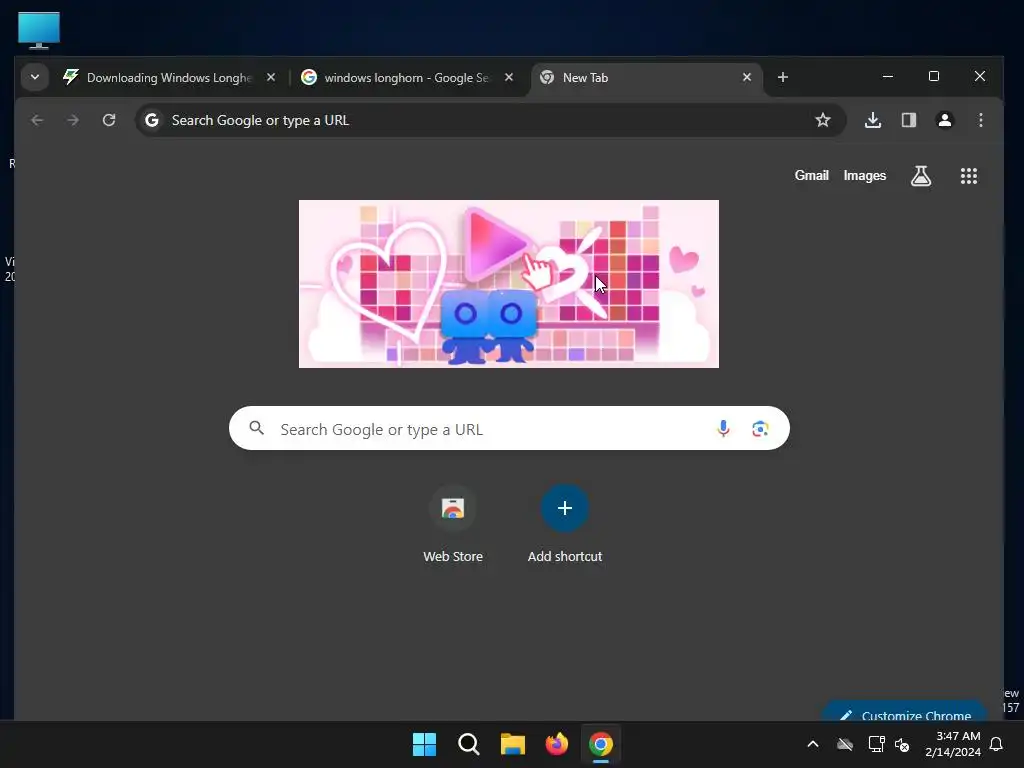The height and width of the screenshot is (768, 1024).
Task: Bookmark this tab with the star icon
Action: (823, 120)
